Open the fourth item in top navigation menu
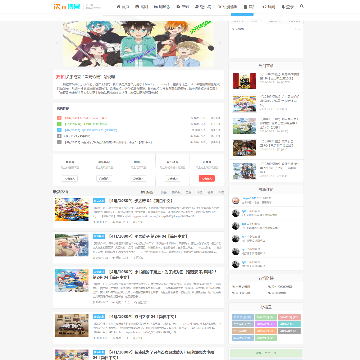This screenshot has width=360, height=360. [x=182, y=7]
